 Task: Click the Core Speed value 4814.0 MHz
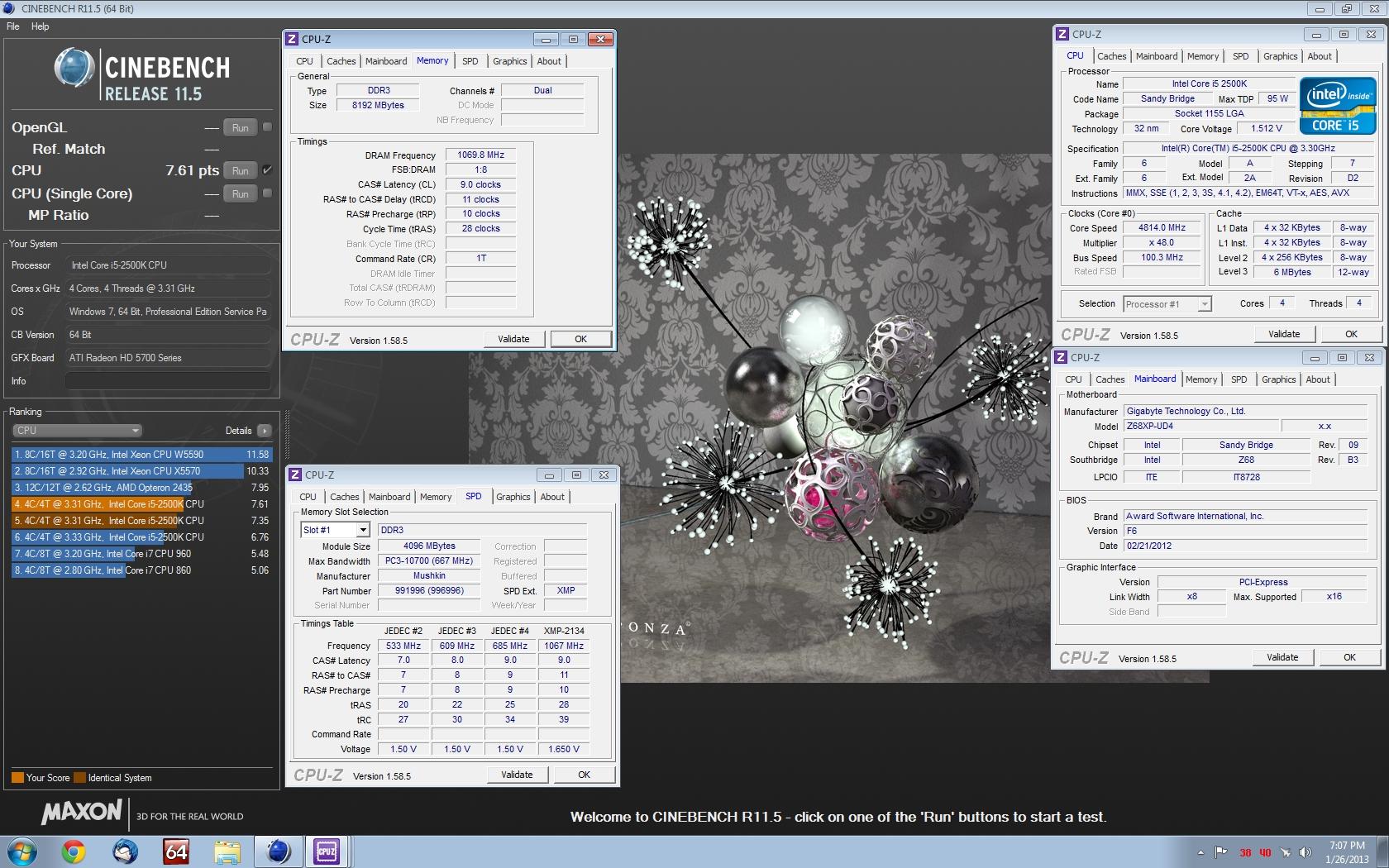(1162, 227)
